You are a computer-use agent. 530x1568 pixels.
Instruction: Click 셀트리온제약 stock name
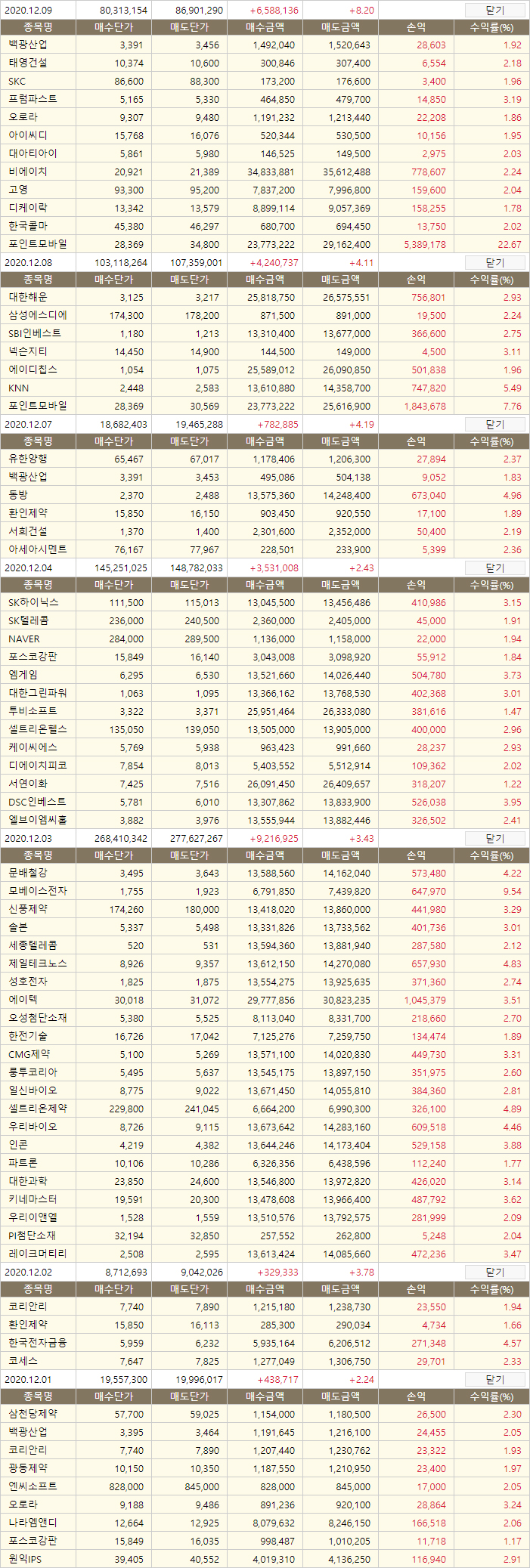(x=37, y=1109)
